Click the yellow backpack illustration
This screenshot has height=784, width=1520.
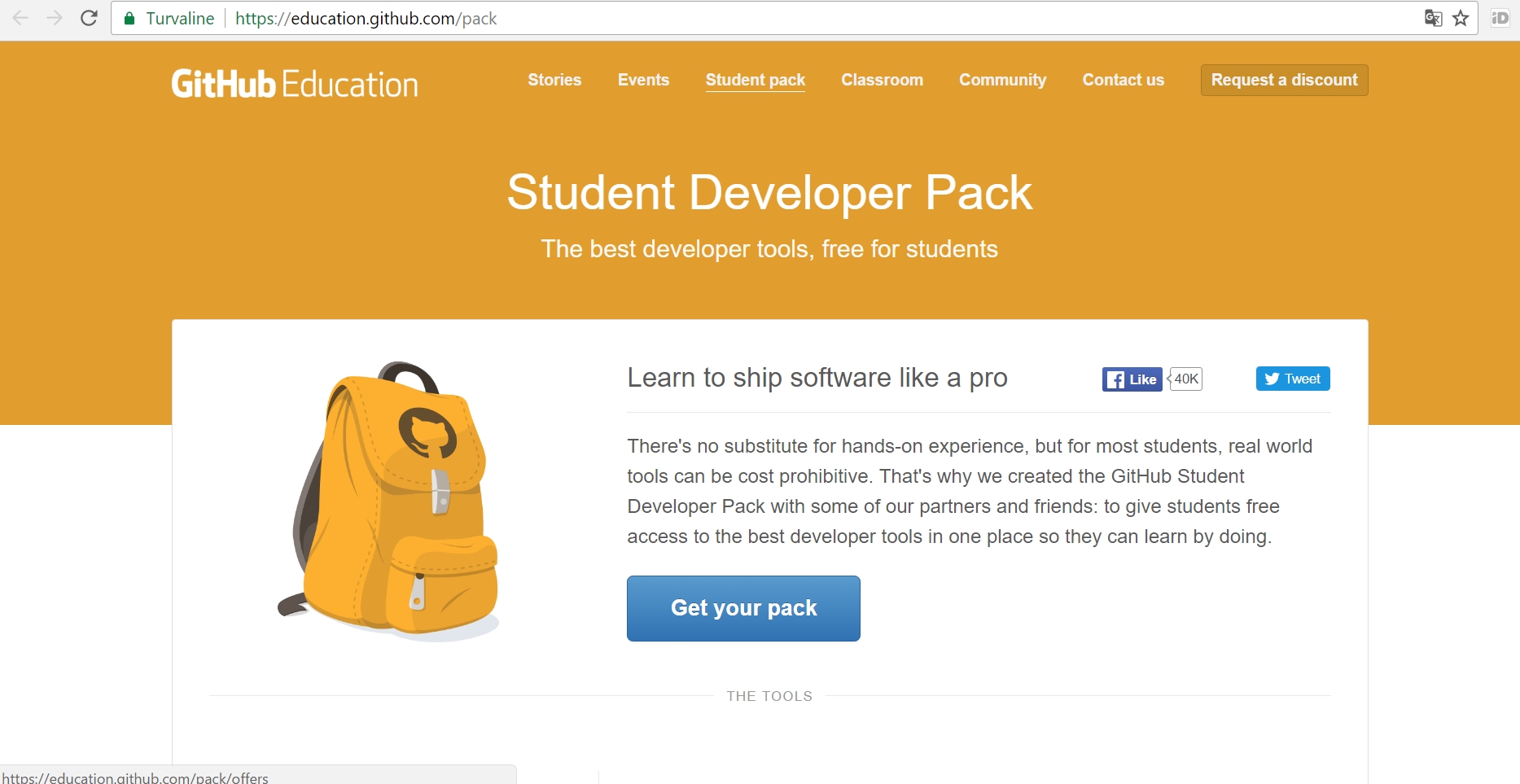pyautogui.click(x=388, y=501)
